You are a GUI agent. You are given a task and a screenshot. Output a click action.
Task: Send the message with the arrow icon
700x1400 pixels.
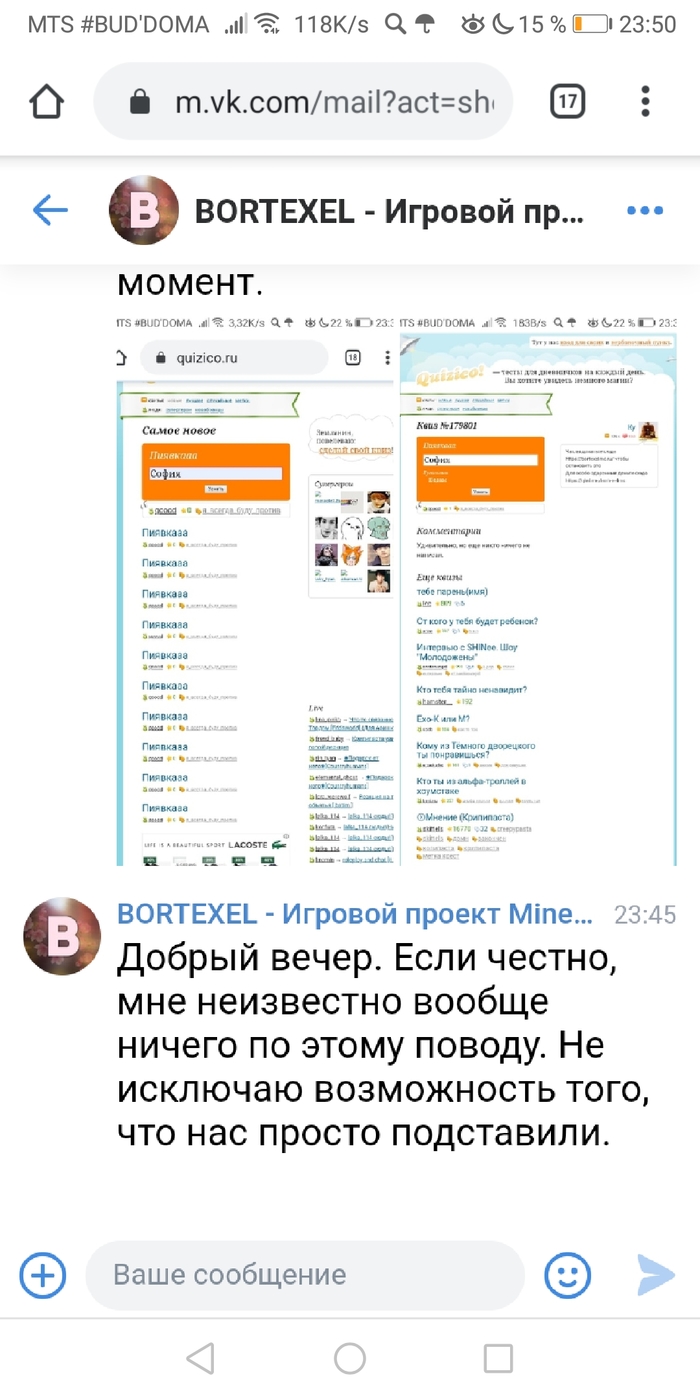(x=656, y=1276)
